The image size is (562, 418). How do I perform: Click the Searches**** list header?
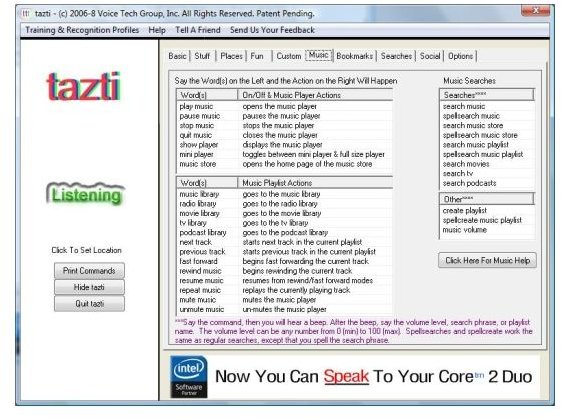[487, 95]
